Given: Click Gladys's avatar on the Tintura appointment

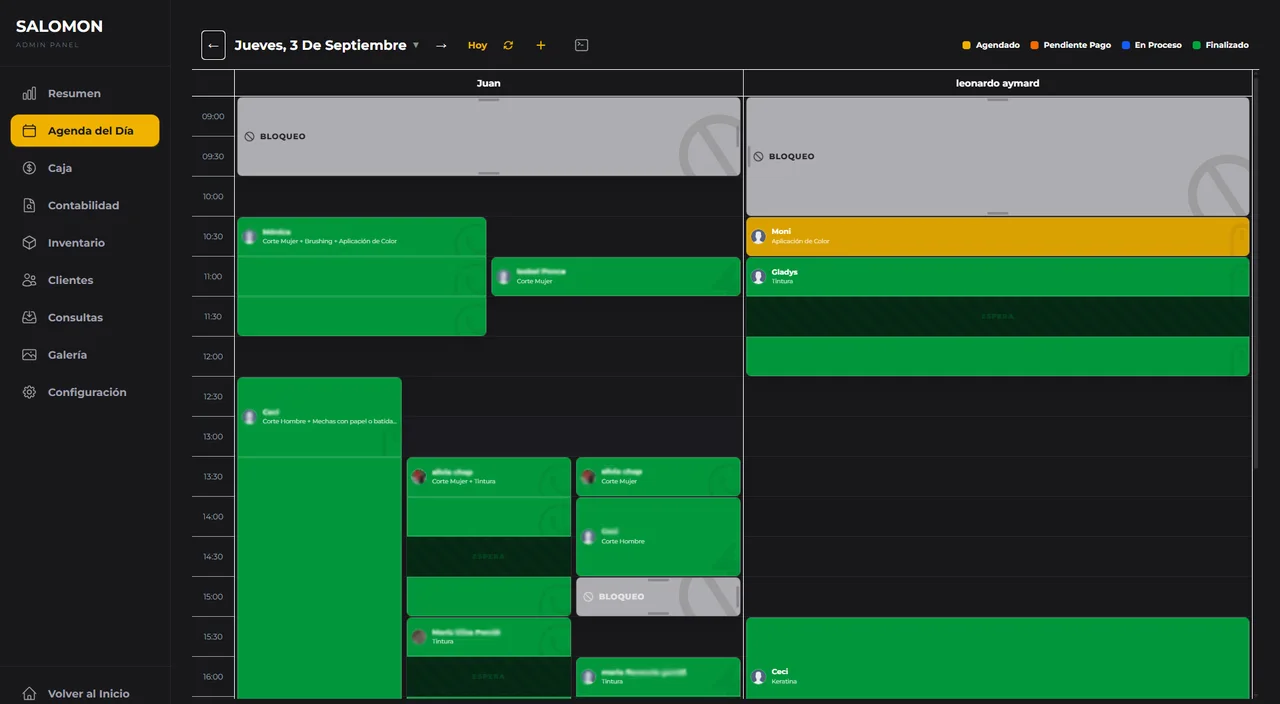Looking at the screenshot, I should pyautogui.click(x=759, y=276).
